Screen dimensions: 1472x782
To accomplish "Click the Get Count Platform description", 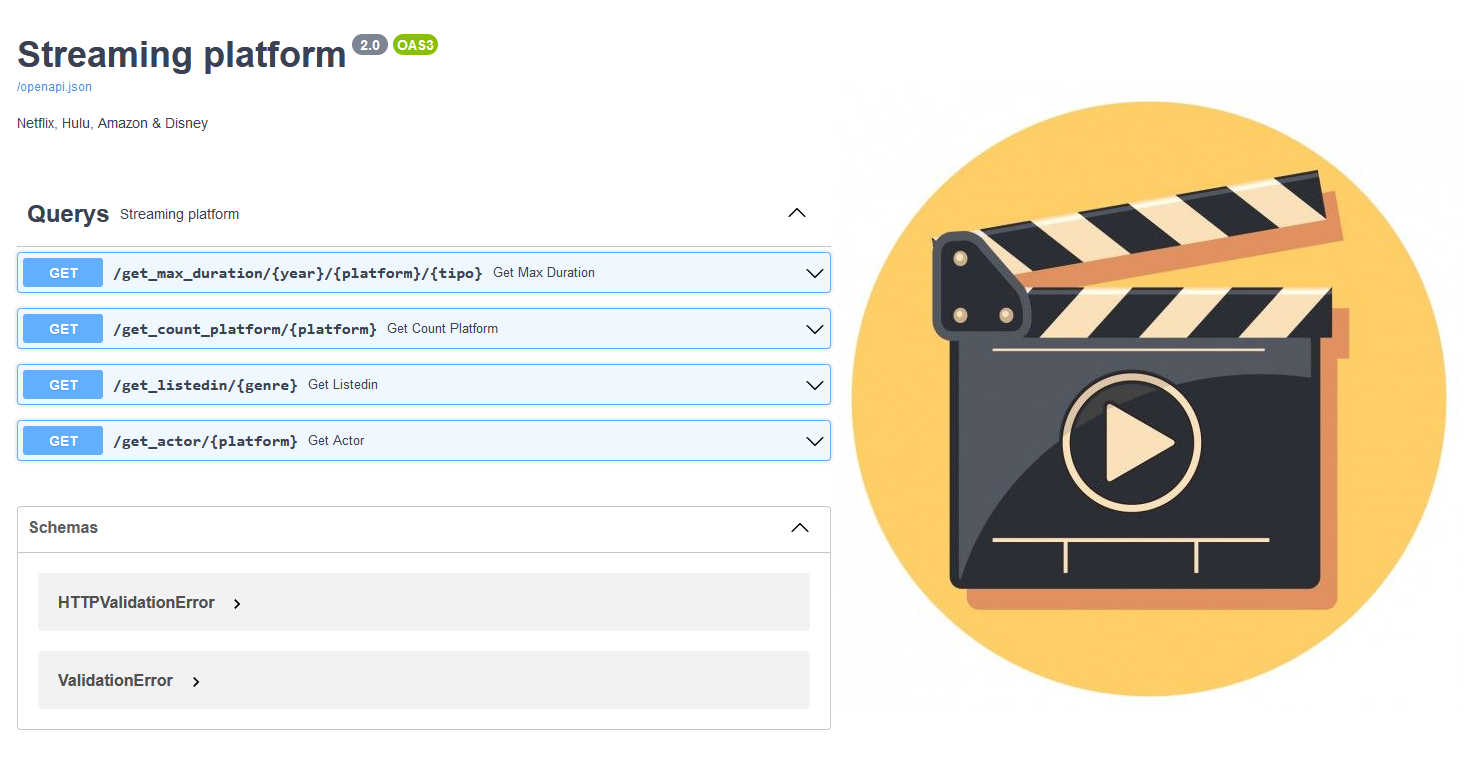I will click(x=442, y=329).
